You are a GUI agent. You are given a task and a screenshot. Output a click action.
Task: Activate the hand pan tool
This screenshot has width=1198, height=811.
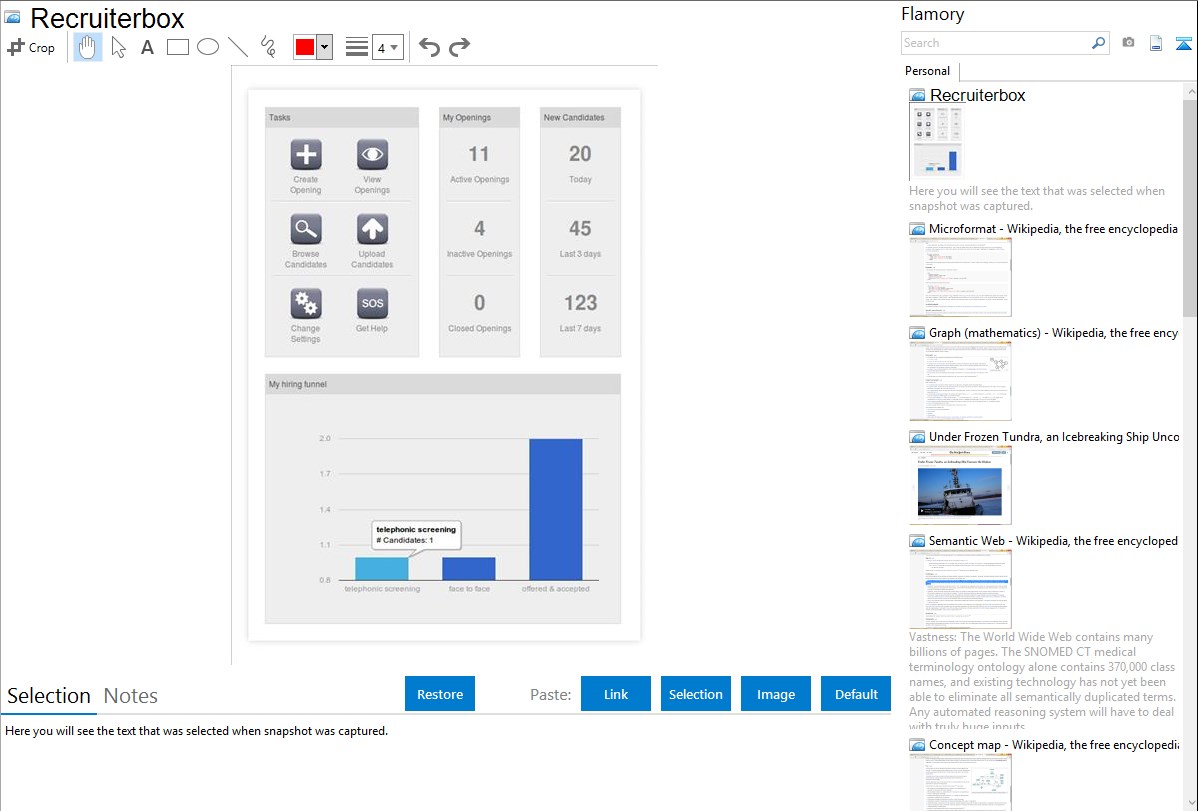88,47
